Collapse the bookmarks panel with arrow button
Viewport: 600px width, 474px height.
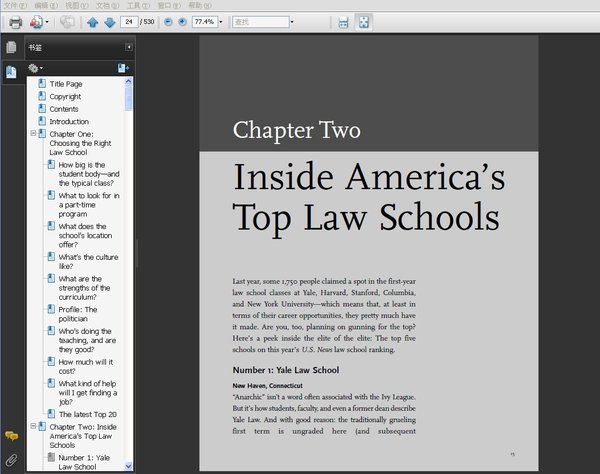click(x=129, y=47)
